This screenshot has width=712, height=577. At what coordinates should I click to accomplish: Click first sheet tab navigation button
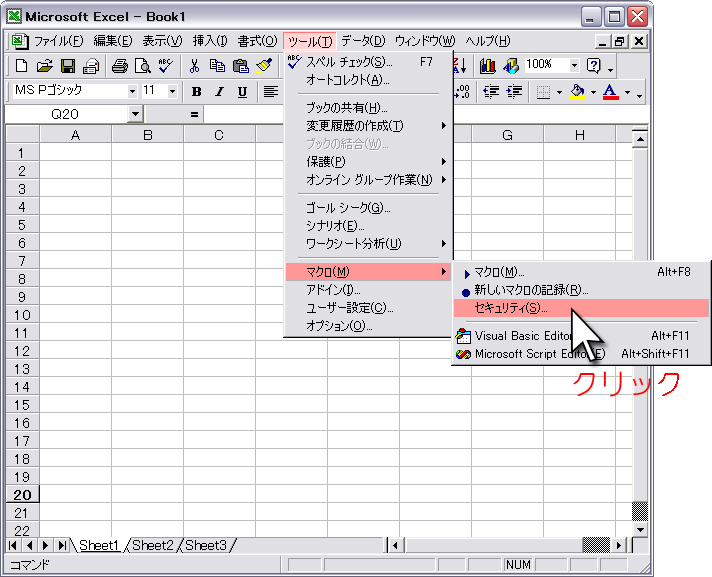[x=13, y=545]
